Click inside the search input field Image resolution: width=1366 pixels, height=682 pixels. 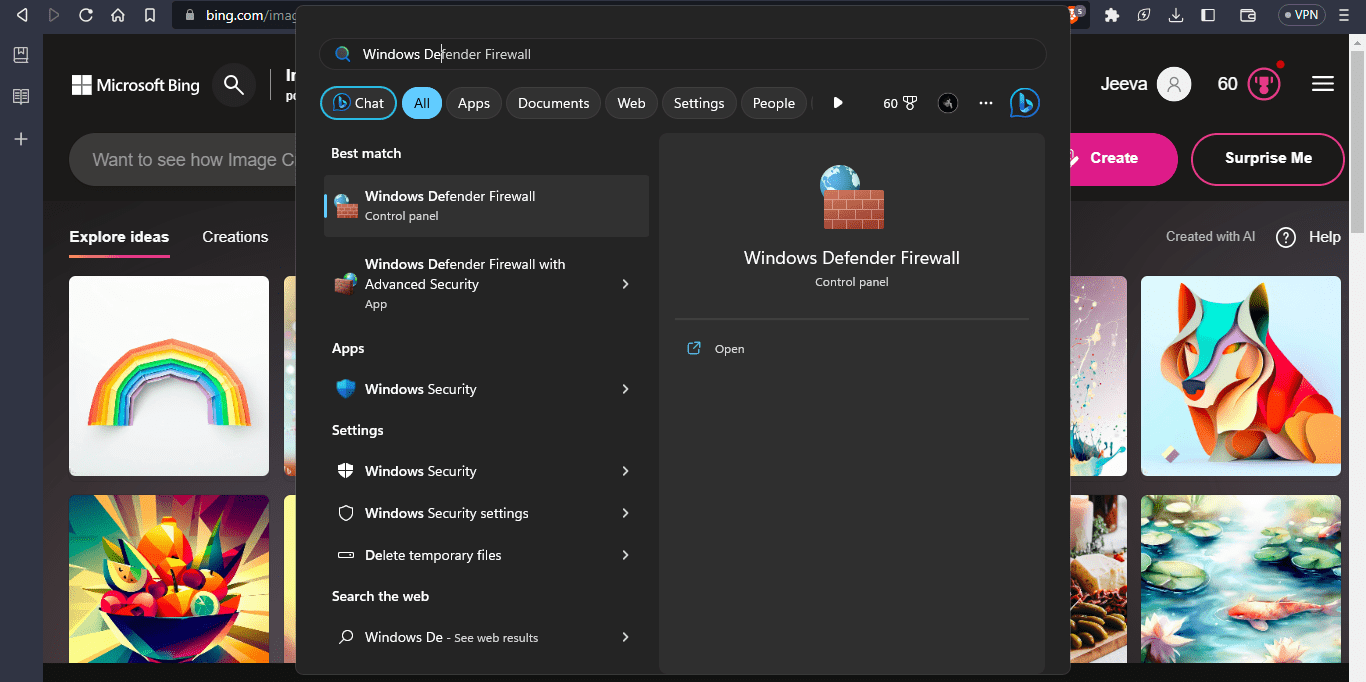683,53
